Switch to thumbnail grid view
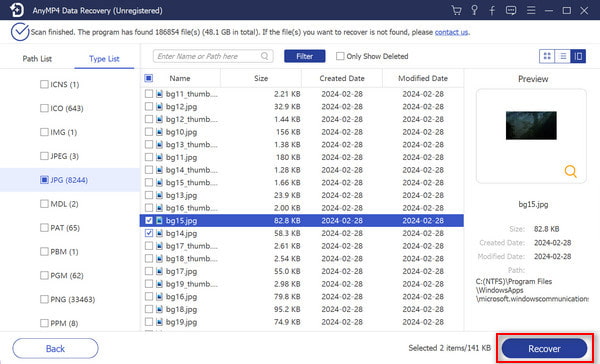Image resolution: width=600 pixels, height=364 pixels. point(547,56)
